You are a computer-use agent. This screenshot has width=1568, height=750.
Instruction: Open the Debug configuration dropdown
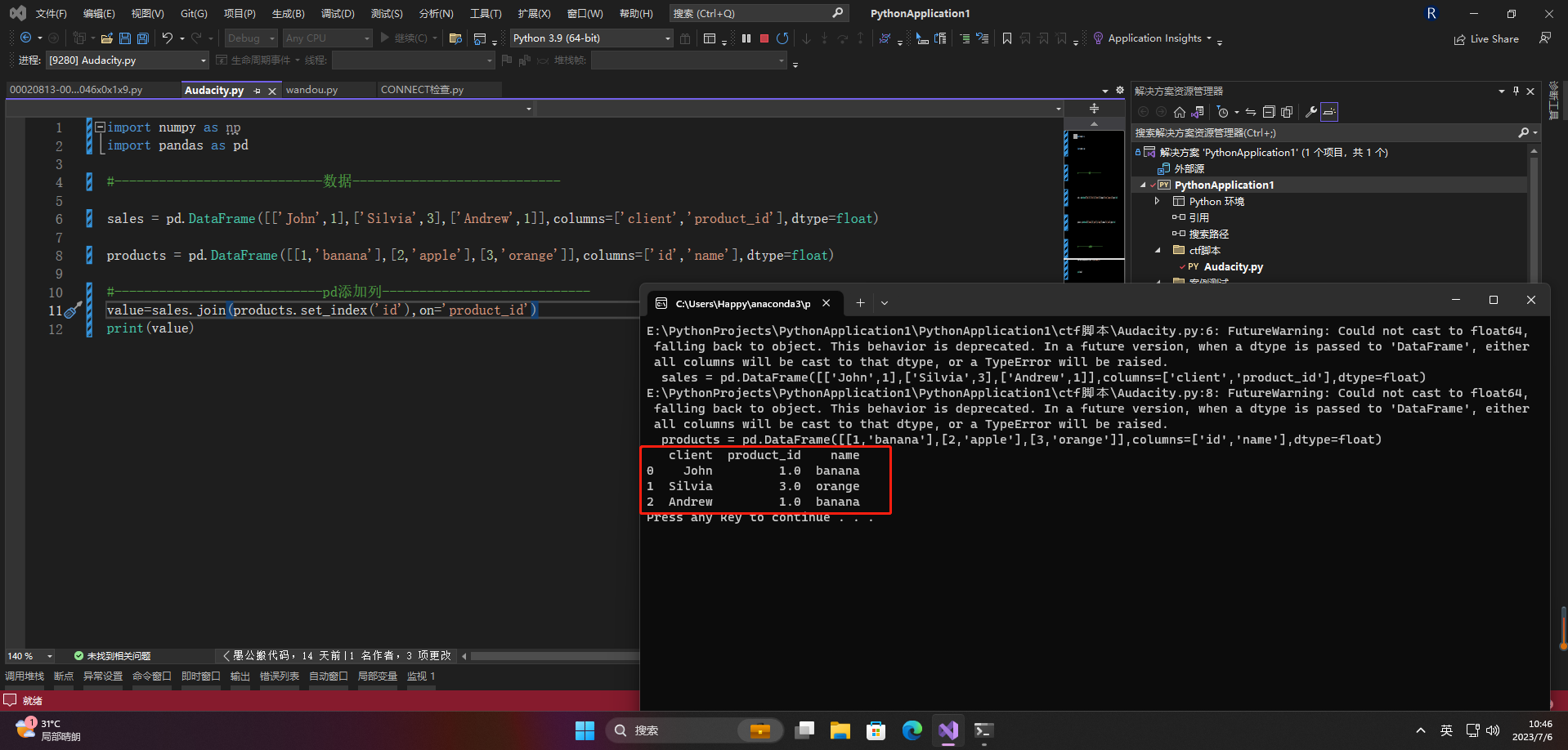(251, 38)
